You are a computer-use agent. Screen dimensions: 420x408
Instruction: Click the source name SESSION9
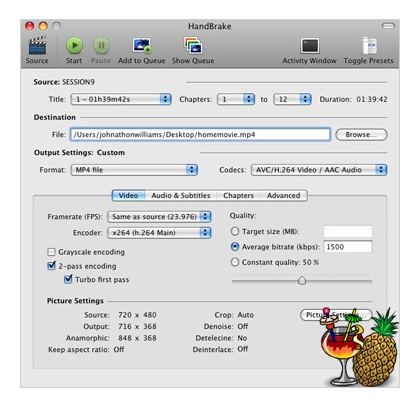coord(78,82)
